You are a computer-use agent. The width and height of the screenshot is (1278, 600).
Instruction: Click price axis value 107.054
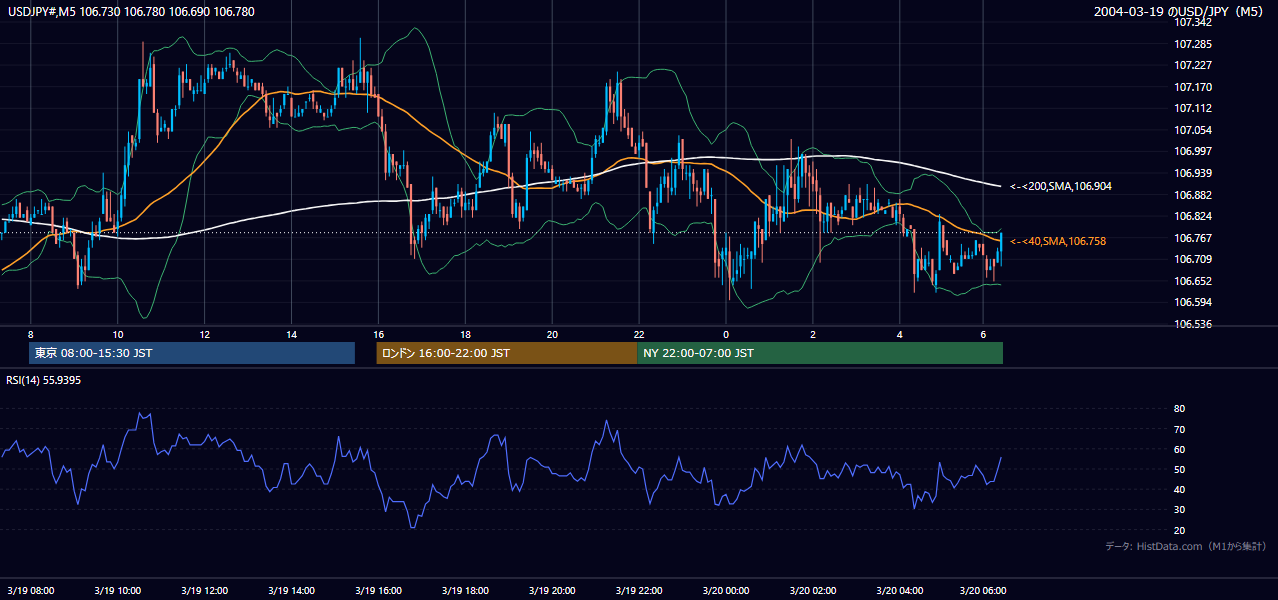point(1193,130)
